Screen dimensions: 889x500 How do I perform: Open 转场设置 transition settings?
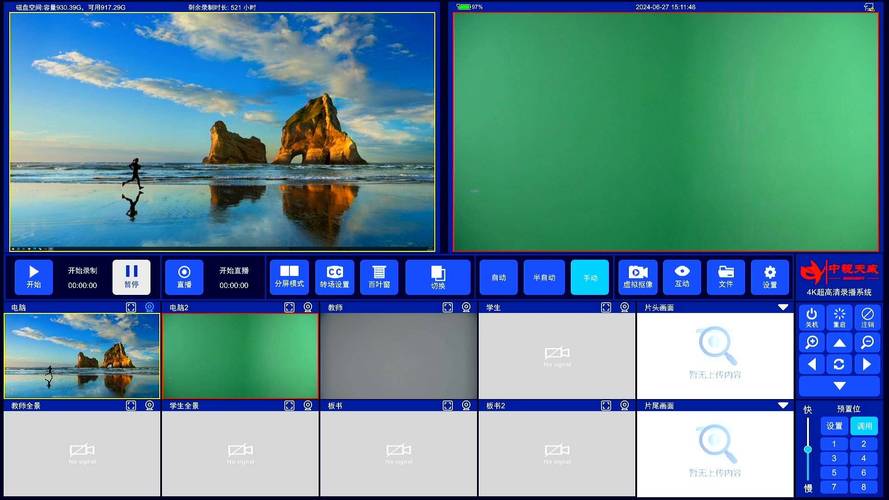334,277
